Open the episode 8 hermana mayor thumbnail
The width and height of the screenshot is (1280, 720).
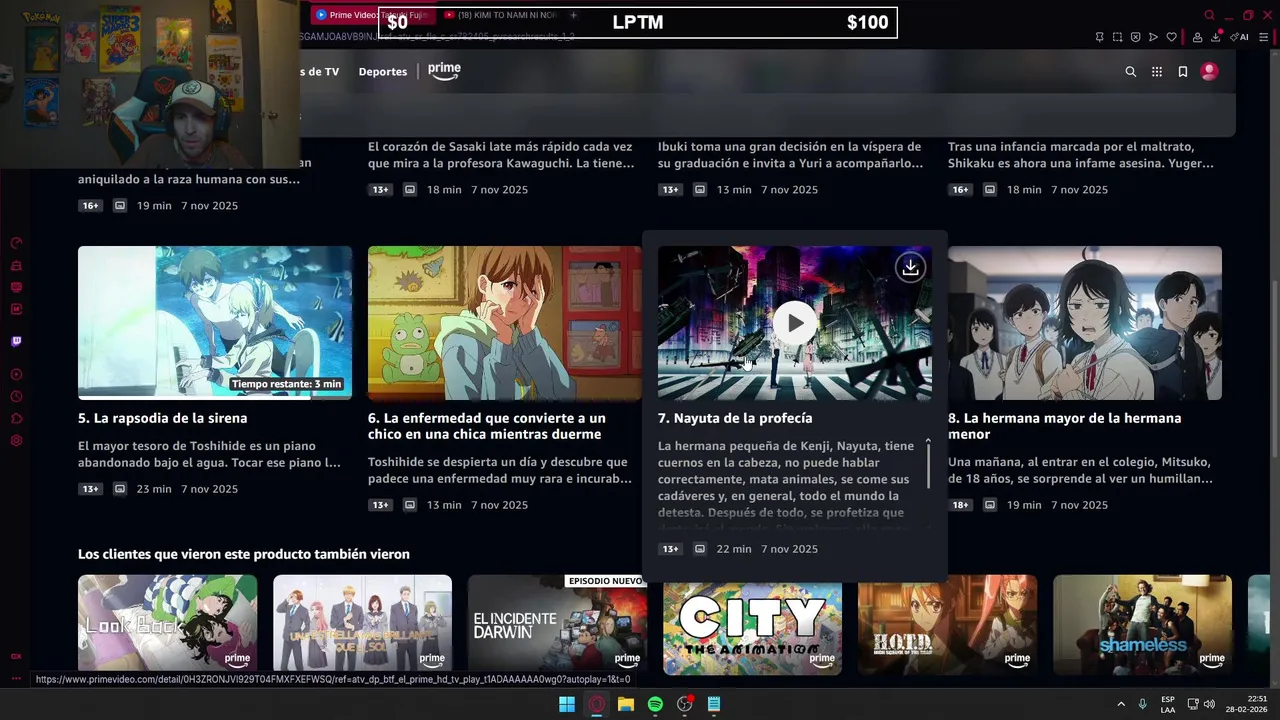[x=1085, y=323]
